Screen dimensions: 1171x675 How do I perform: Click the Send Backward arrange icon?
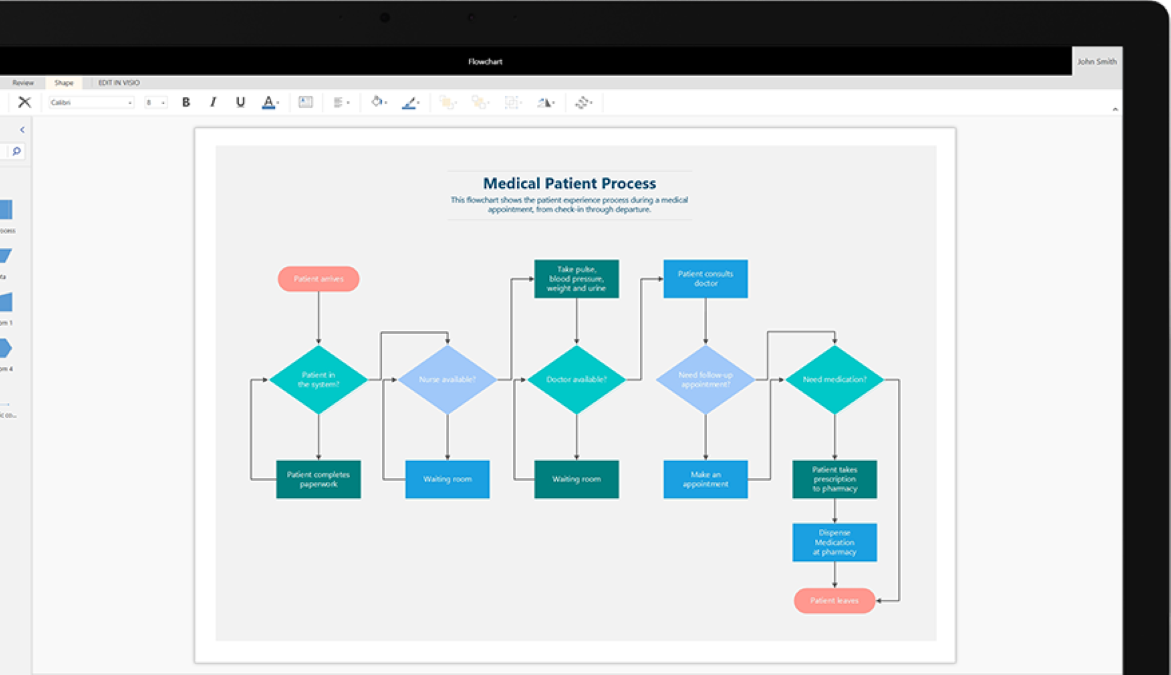479,102
